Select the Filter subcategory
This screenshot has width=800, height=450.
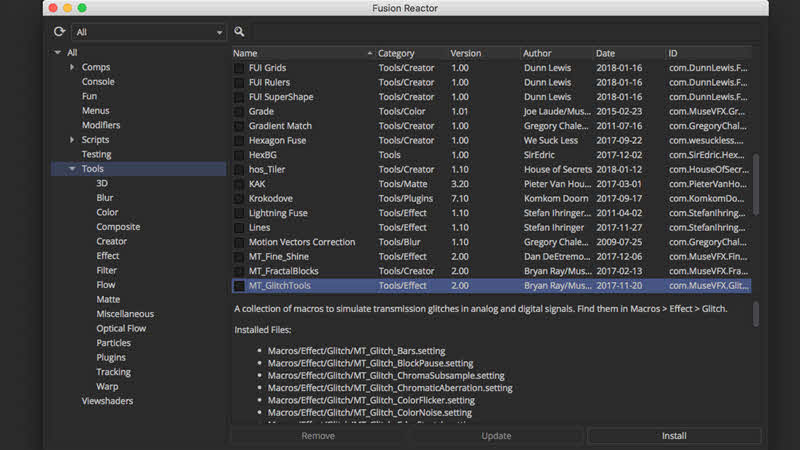(107, 270)
